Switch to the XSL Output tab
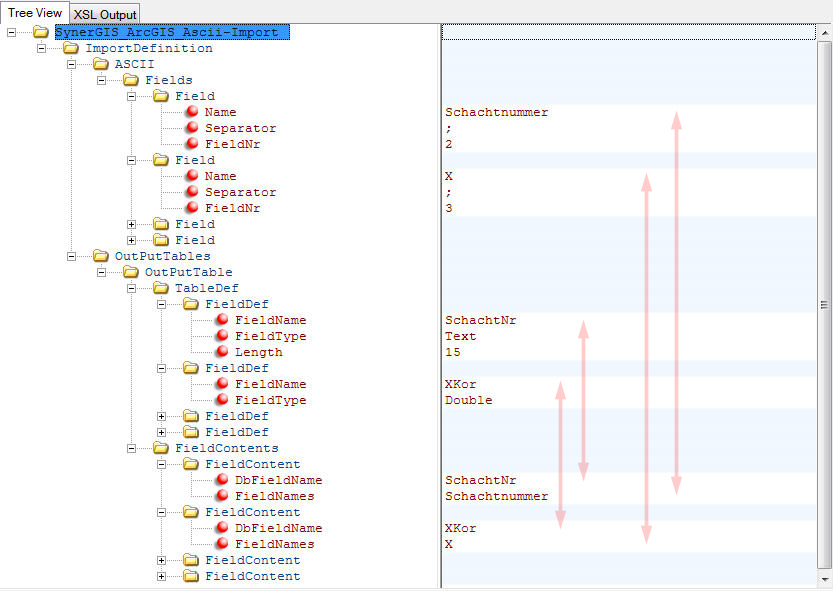833x591 pixels. tap(104, 13)
